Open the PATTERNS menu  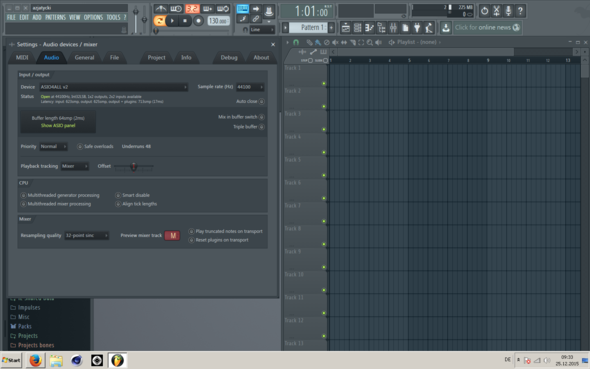[55, 17]
